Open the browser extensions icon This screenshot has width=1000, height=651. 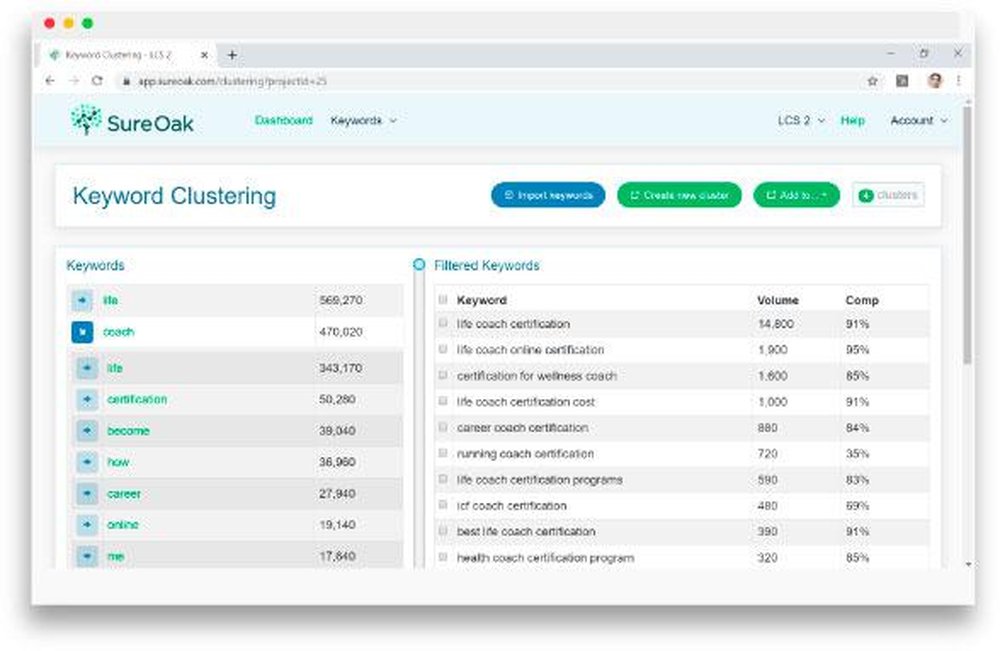902,81
